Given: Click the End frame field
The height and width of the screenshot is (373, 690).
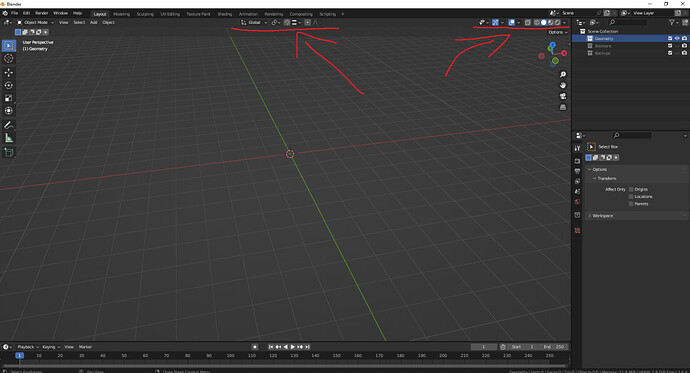Looking at the screenshot, I should point(554,347).
